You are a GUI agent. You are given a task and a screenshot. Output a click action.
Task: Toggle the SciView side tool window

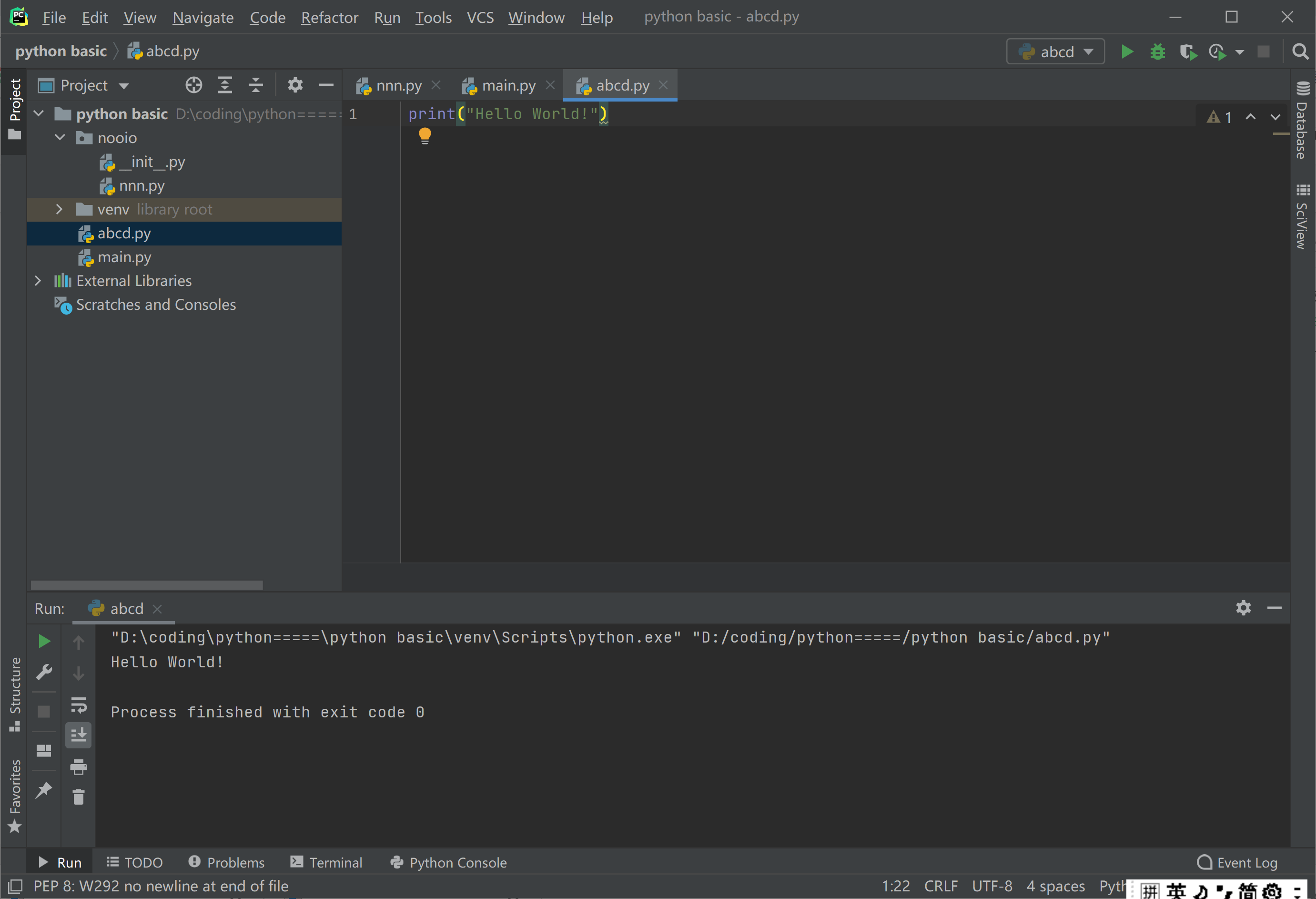[x=1302, y=216]
